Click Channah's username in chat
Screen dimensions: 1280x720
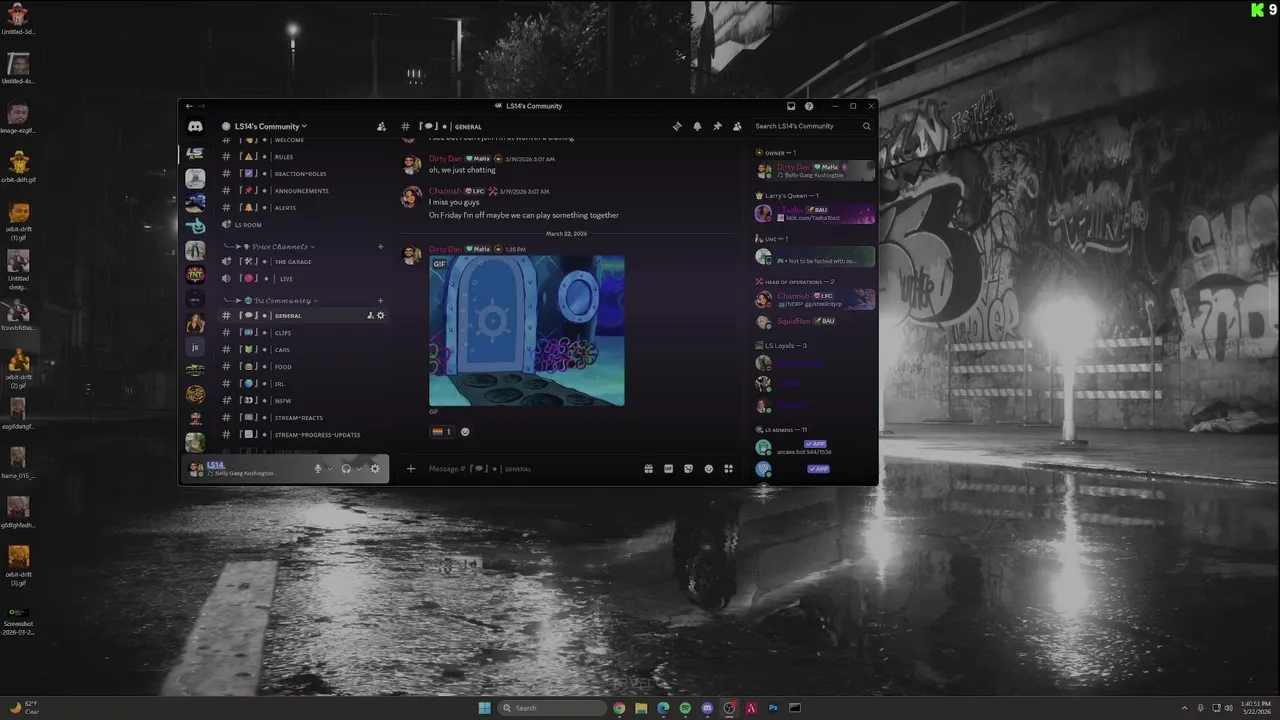click(445, 191)
